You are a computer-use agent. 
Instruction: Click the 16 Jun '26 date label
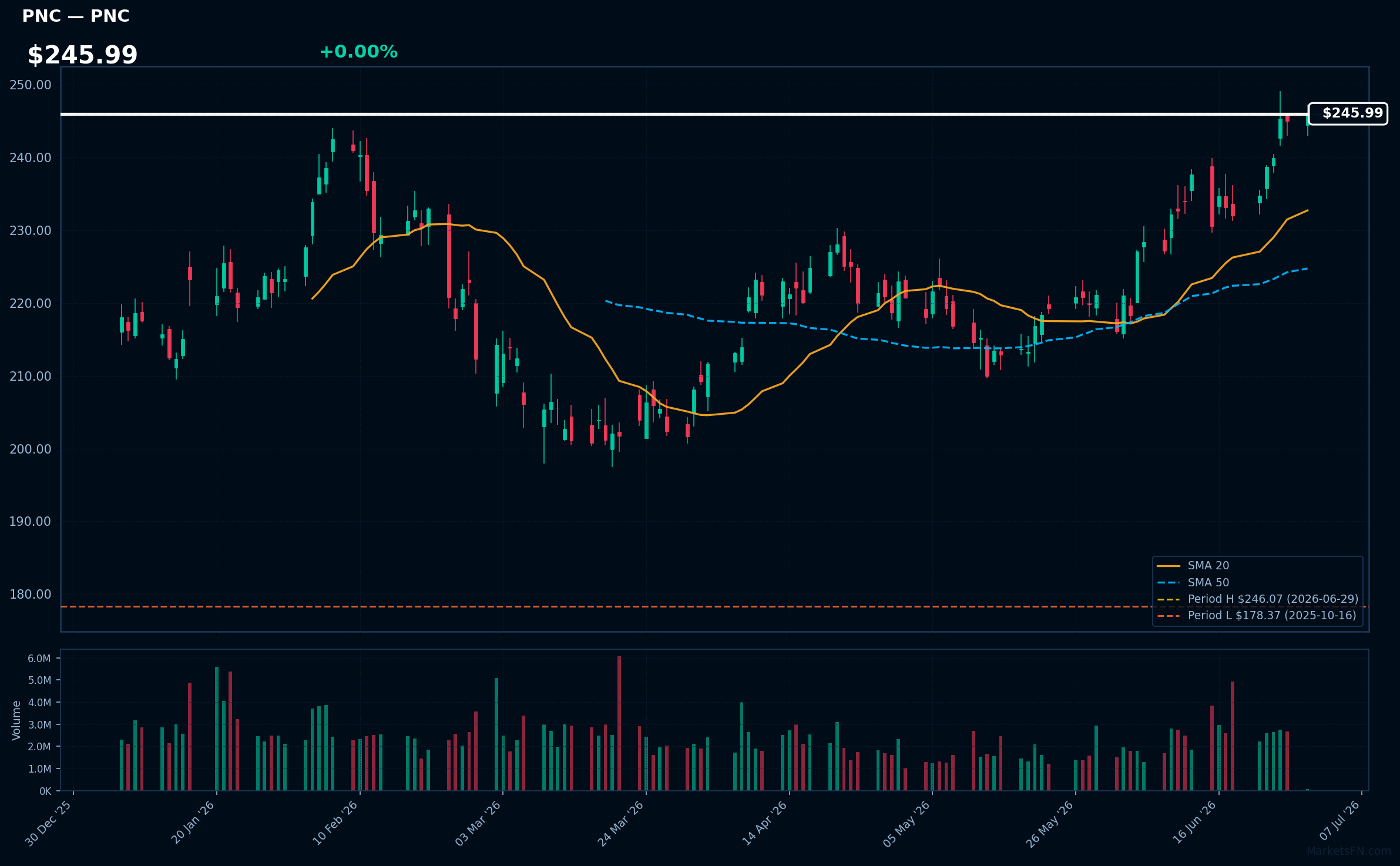1194,823
